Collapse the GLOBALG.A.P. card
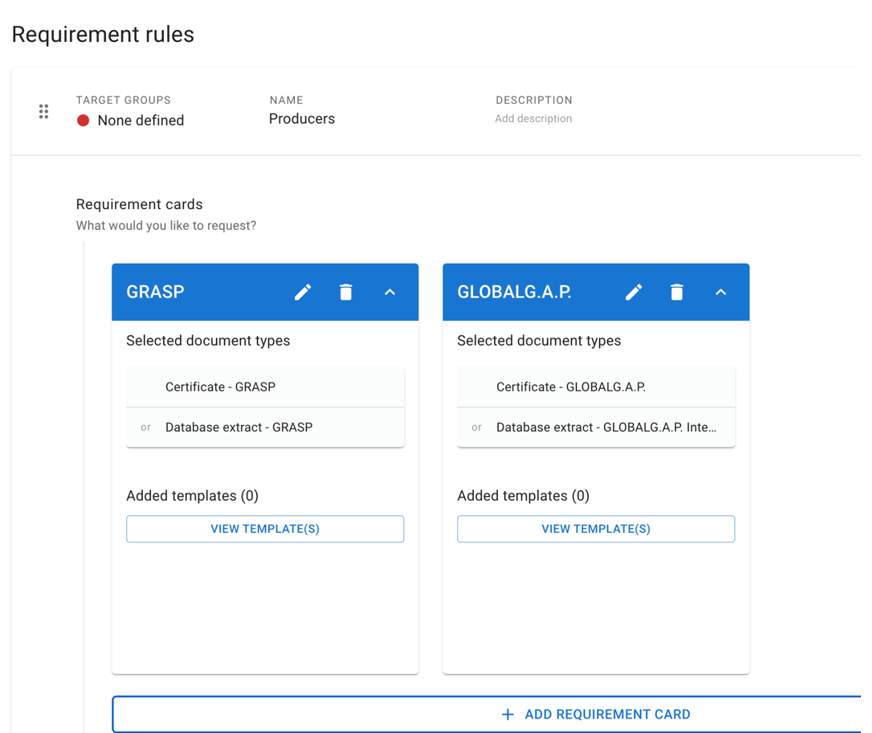This screenshot has width=872, height=733. click(x=721, y=292)
